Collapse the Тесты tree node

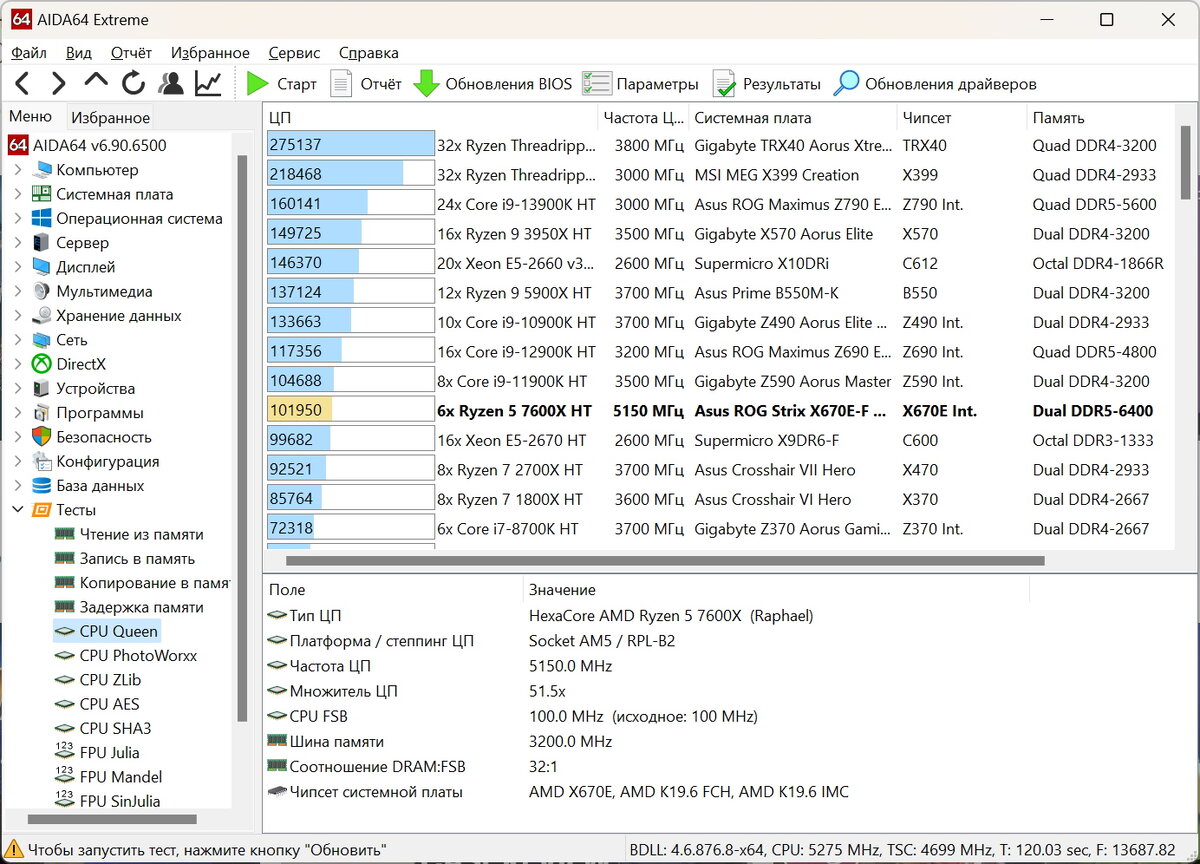coord(17,510)
